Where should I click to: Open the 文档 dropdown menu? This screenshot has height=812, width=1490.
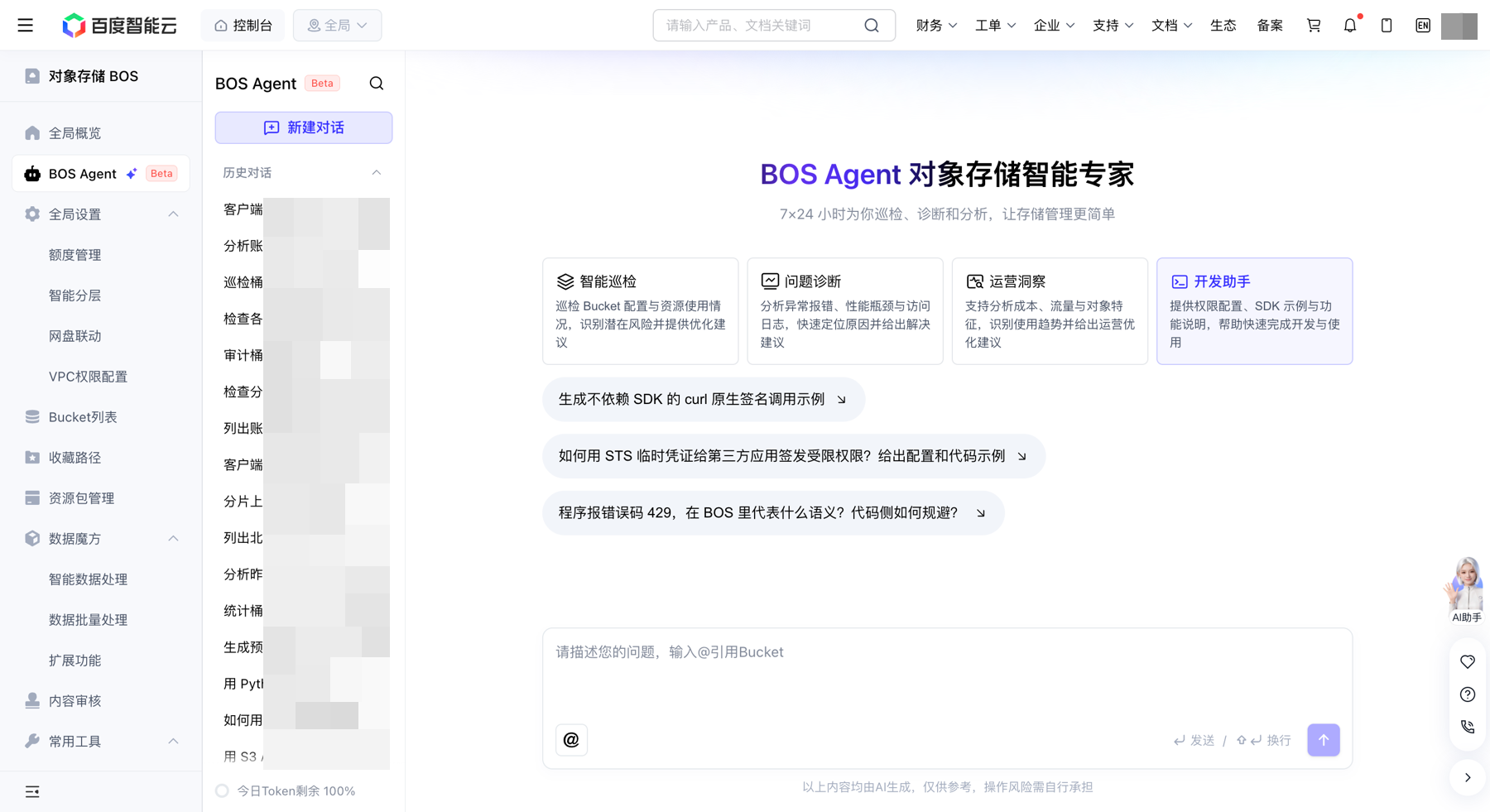point(1171,26)
